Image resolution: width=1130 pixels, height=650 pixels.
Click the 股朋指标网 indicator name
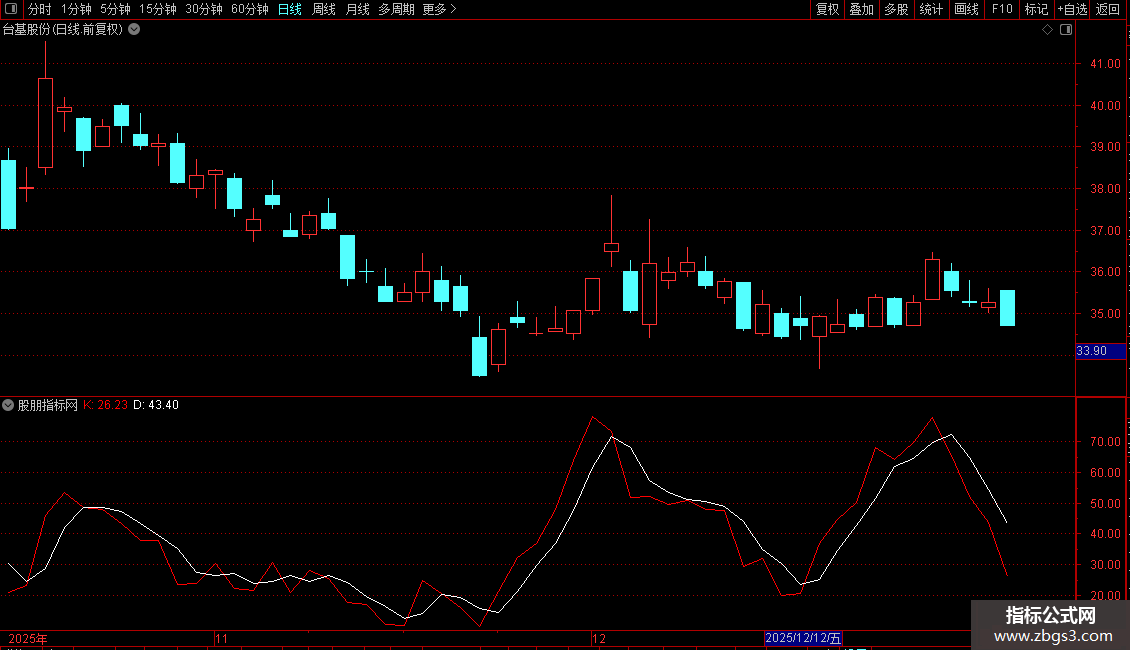pos(48,405)
